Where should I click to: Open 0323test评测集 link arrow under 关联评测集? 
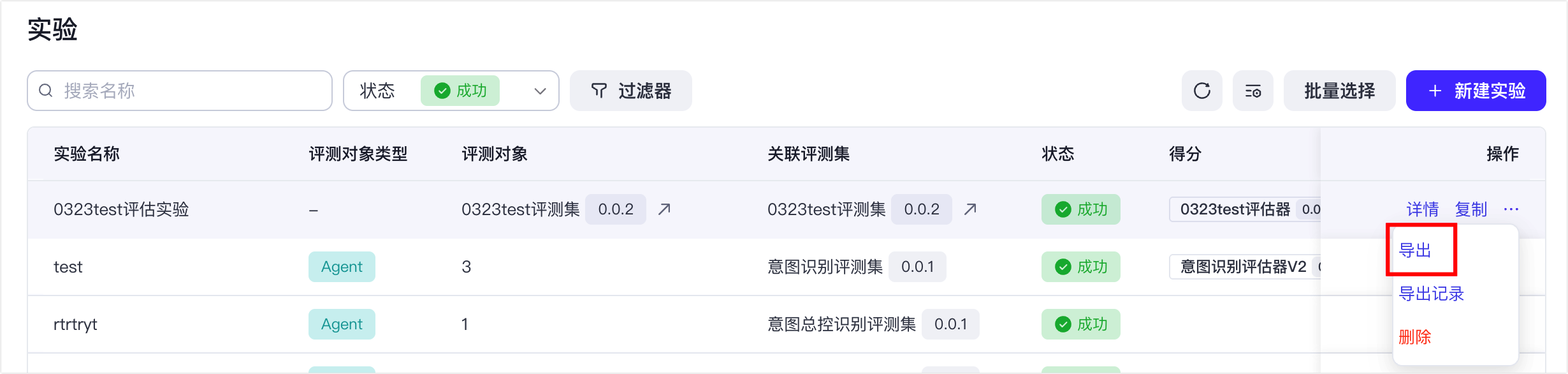970,209
